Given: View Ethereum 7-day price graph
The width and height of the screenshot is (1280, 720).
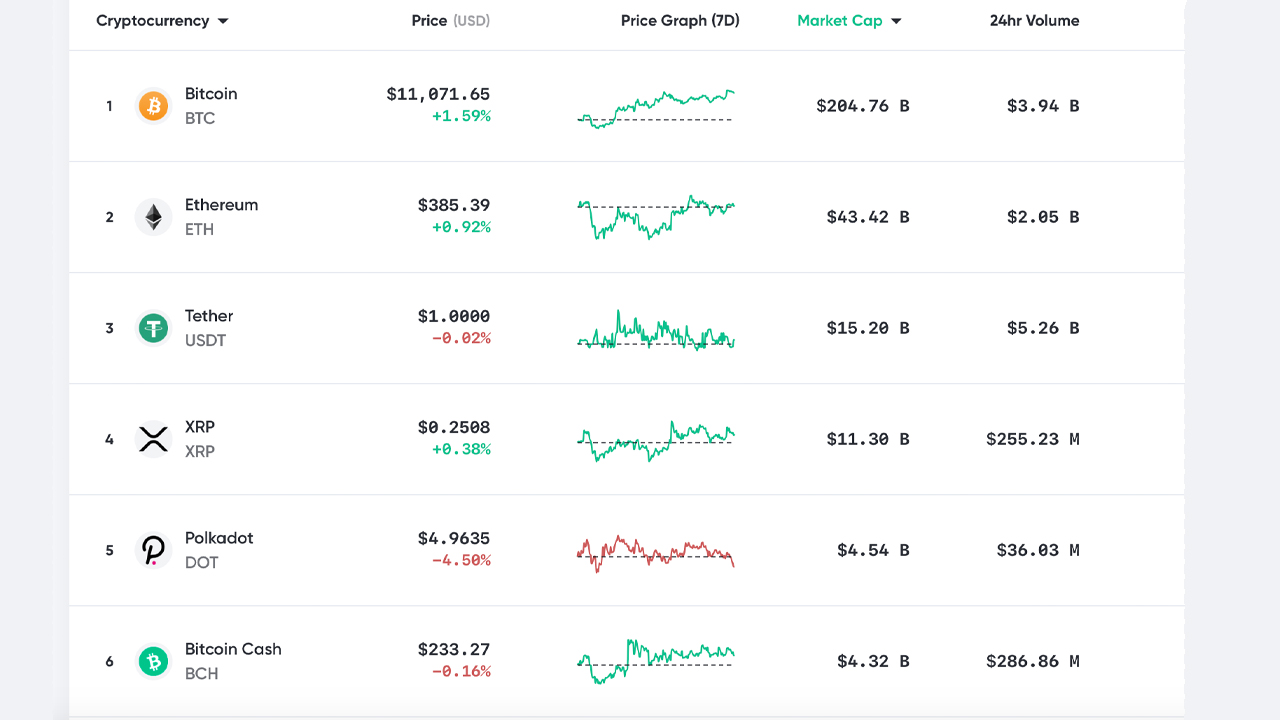Looking at the screenshot, I should click(656, 217).
